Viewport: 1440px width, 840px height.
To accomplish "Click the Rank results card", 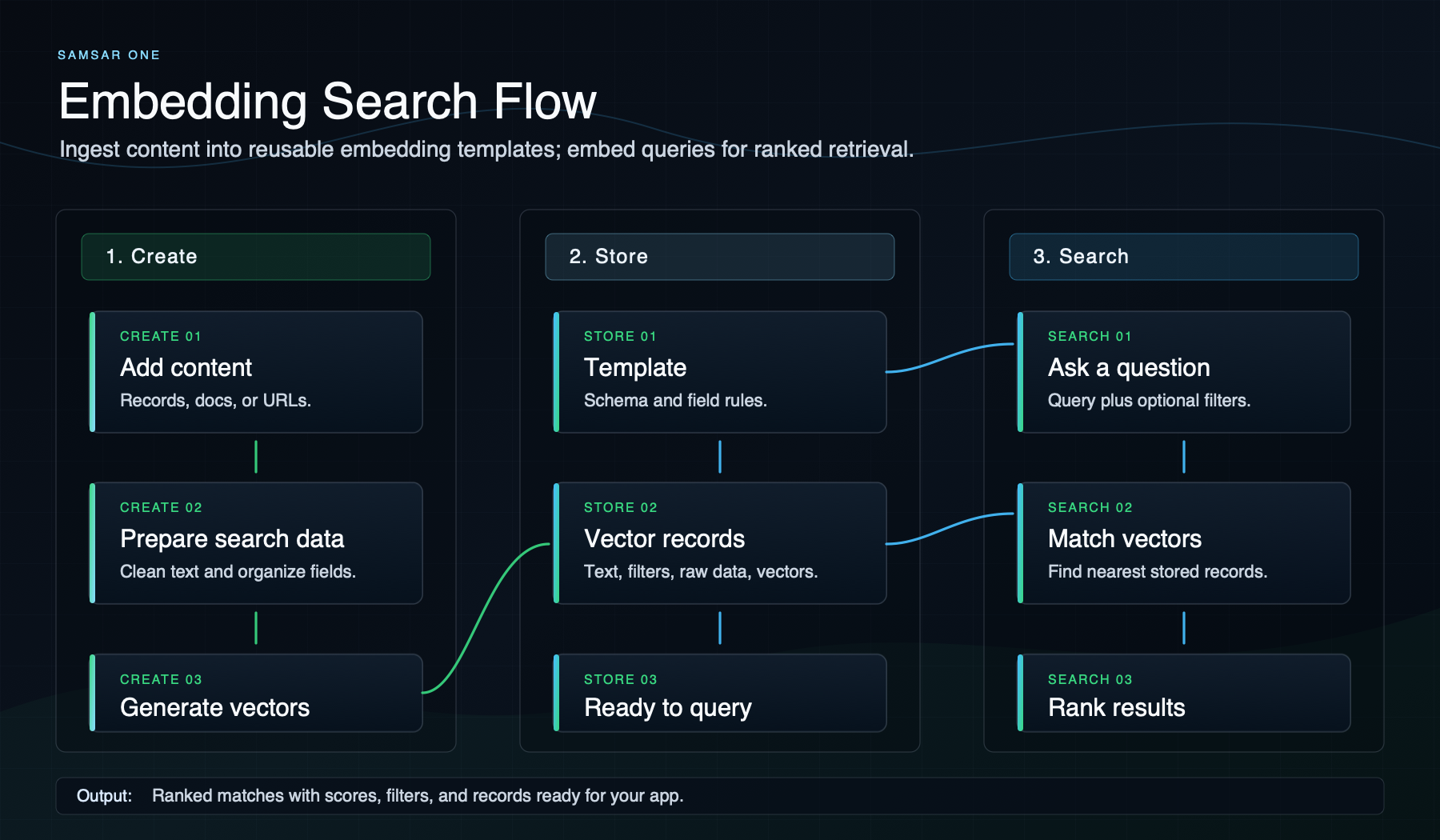I will pyautogui.click(x=1183, y=693).
